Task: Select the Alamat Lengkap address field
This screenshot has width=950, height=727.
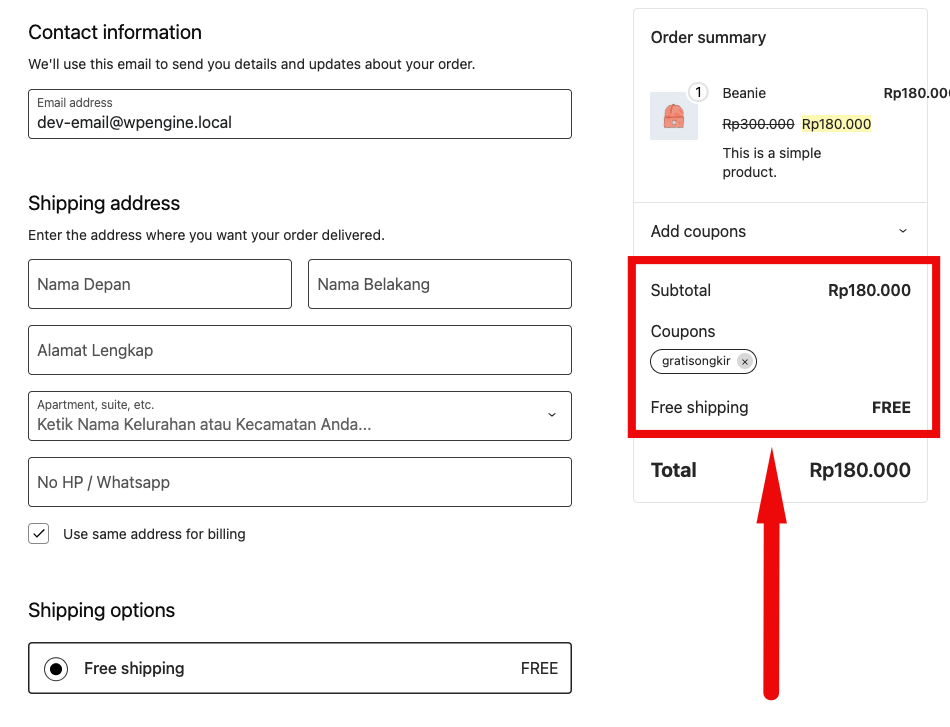Action: pyautogui.click(x=300, y=350)
